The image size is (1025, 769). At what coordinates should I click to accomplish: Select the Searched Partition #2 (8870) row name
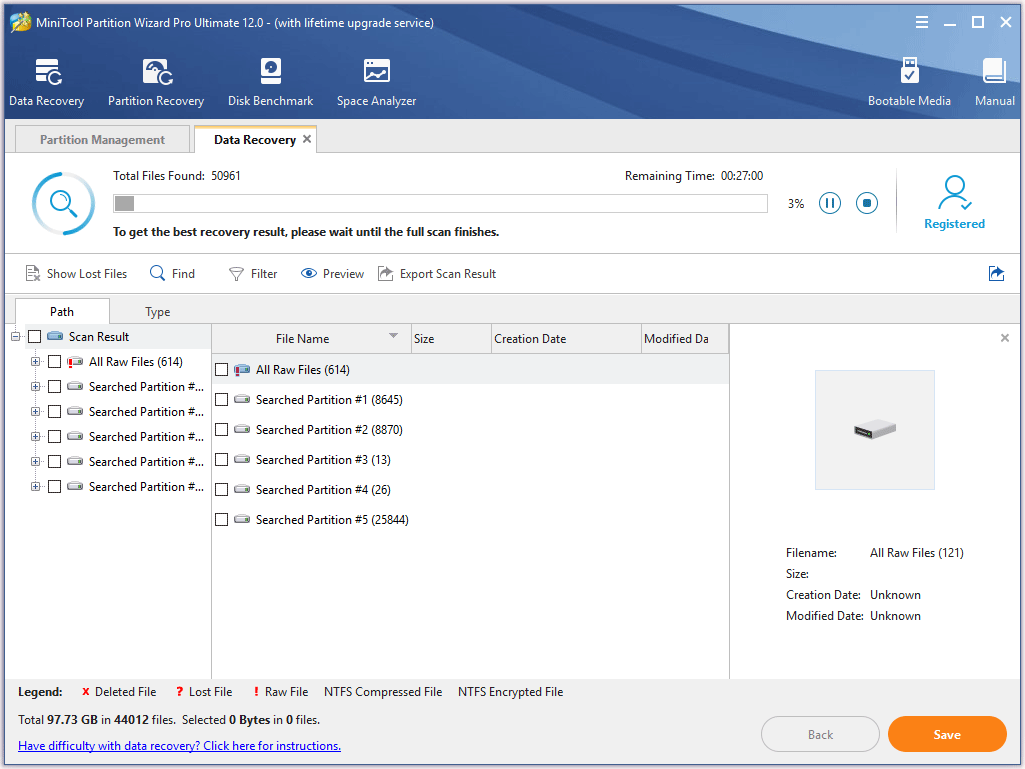(329, 430)
